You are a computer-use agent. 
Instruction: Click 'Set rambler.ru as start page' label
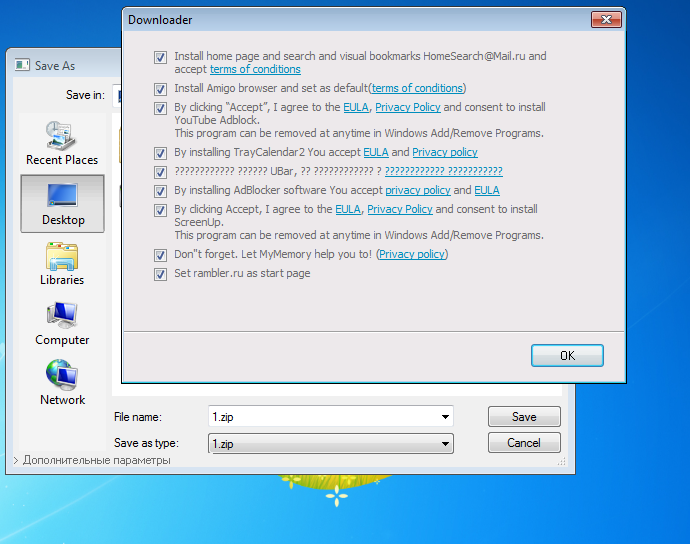(242, 273)
